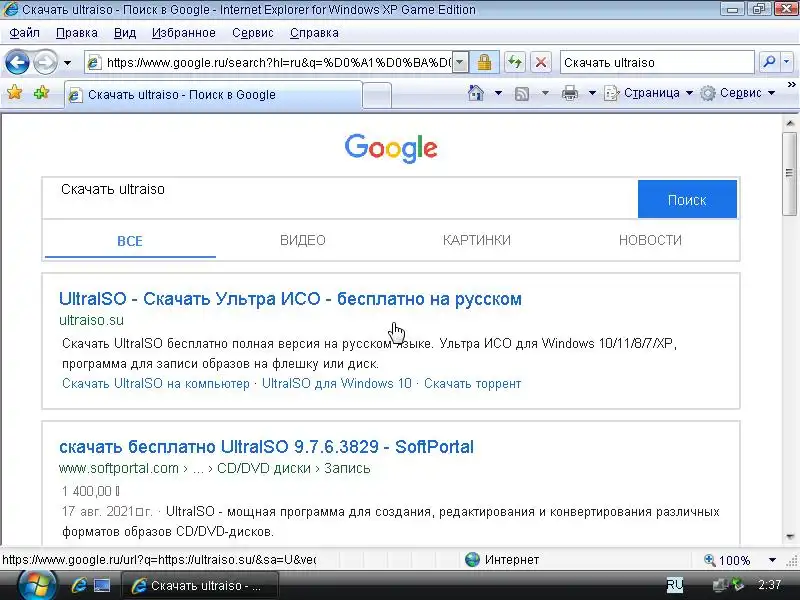Click the vertical scrollbar thumb

click(790, 173)
